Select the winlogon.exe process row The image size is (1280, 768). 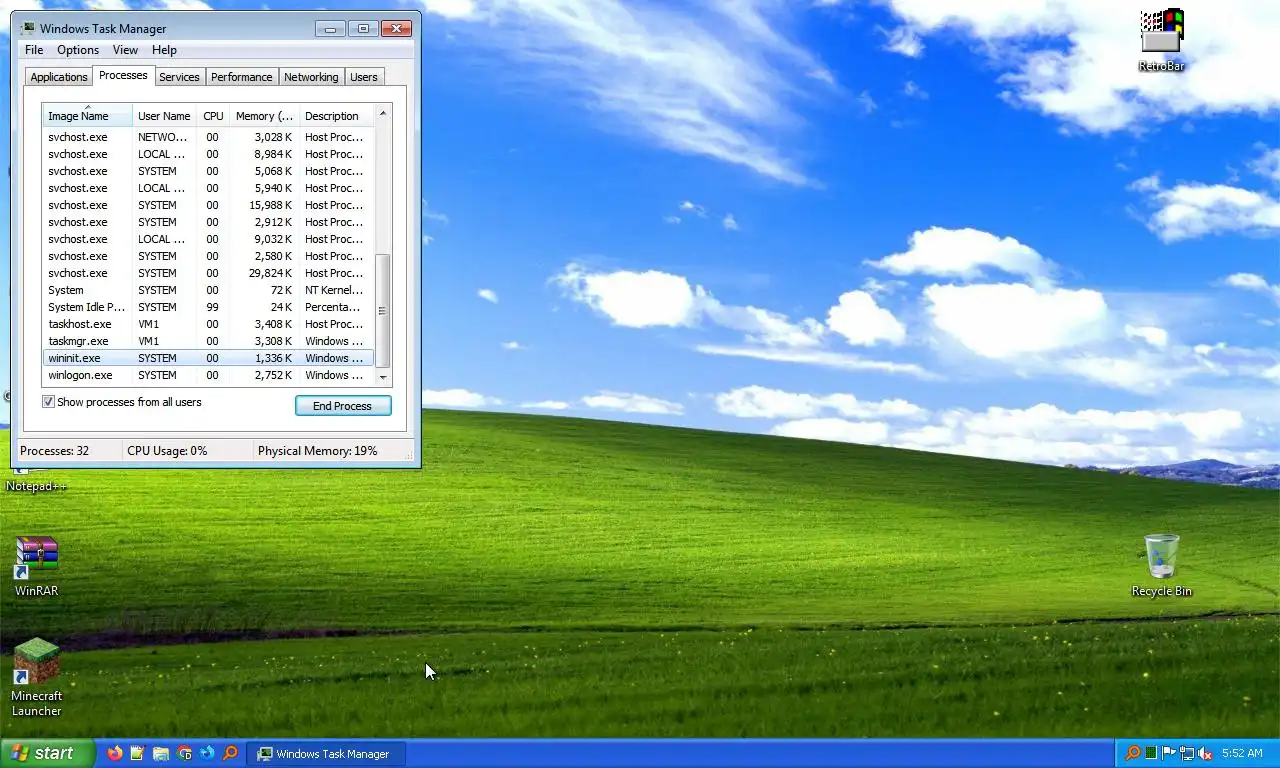208,375
